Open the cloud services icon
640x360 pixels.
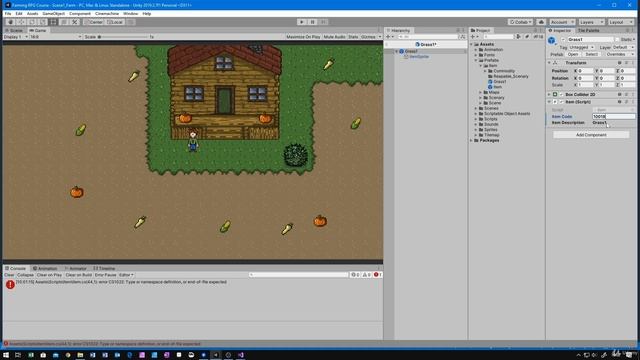[x=541, y=22]
